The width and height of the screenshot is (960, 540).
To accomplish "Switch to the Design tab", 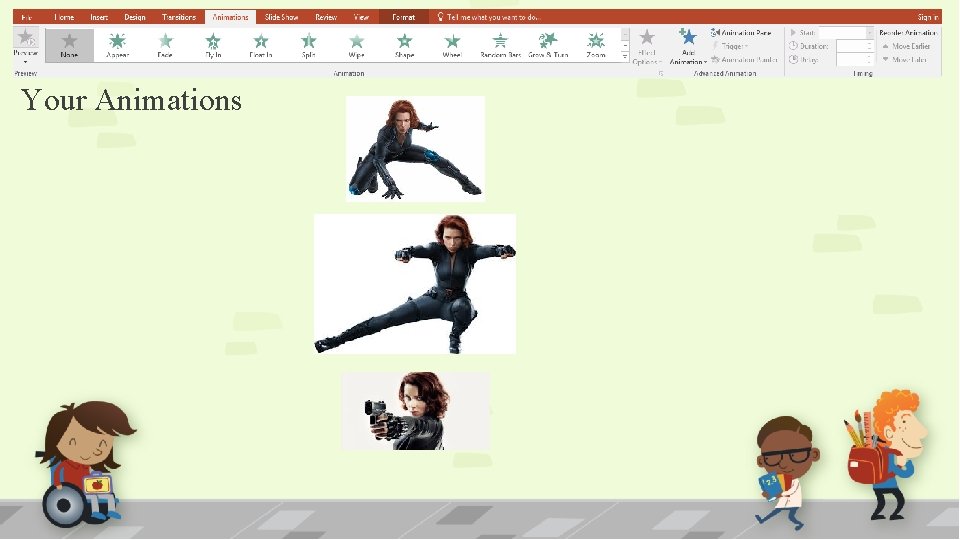I will (135, 17).
